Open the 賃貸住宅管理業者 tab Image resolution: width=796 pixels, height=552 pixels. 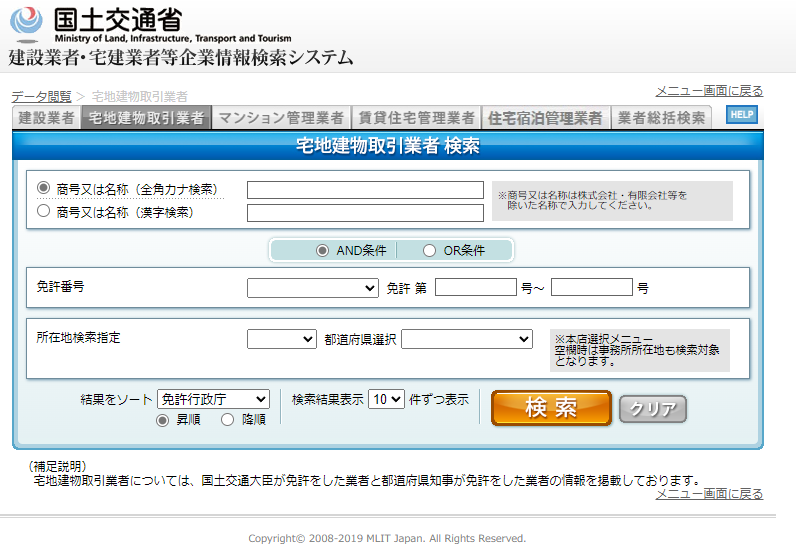coord(416,118)
